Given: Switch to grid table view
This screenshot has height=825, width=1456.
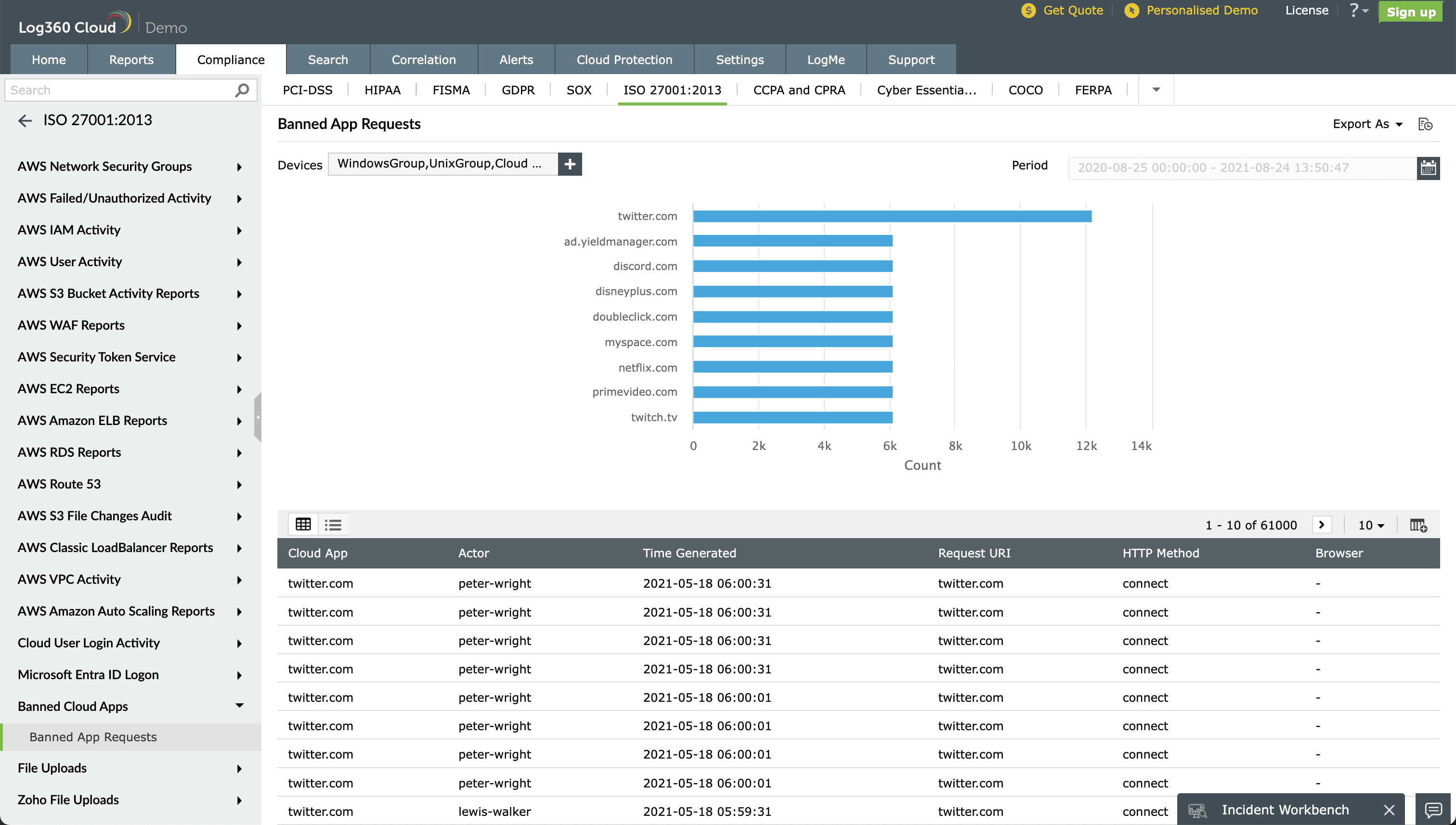Looking at the screenshot, I should coord(303,524).
